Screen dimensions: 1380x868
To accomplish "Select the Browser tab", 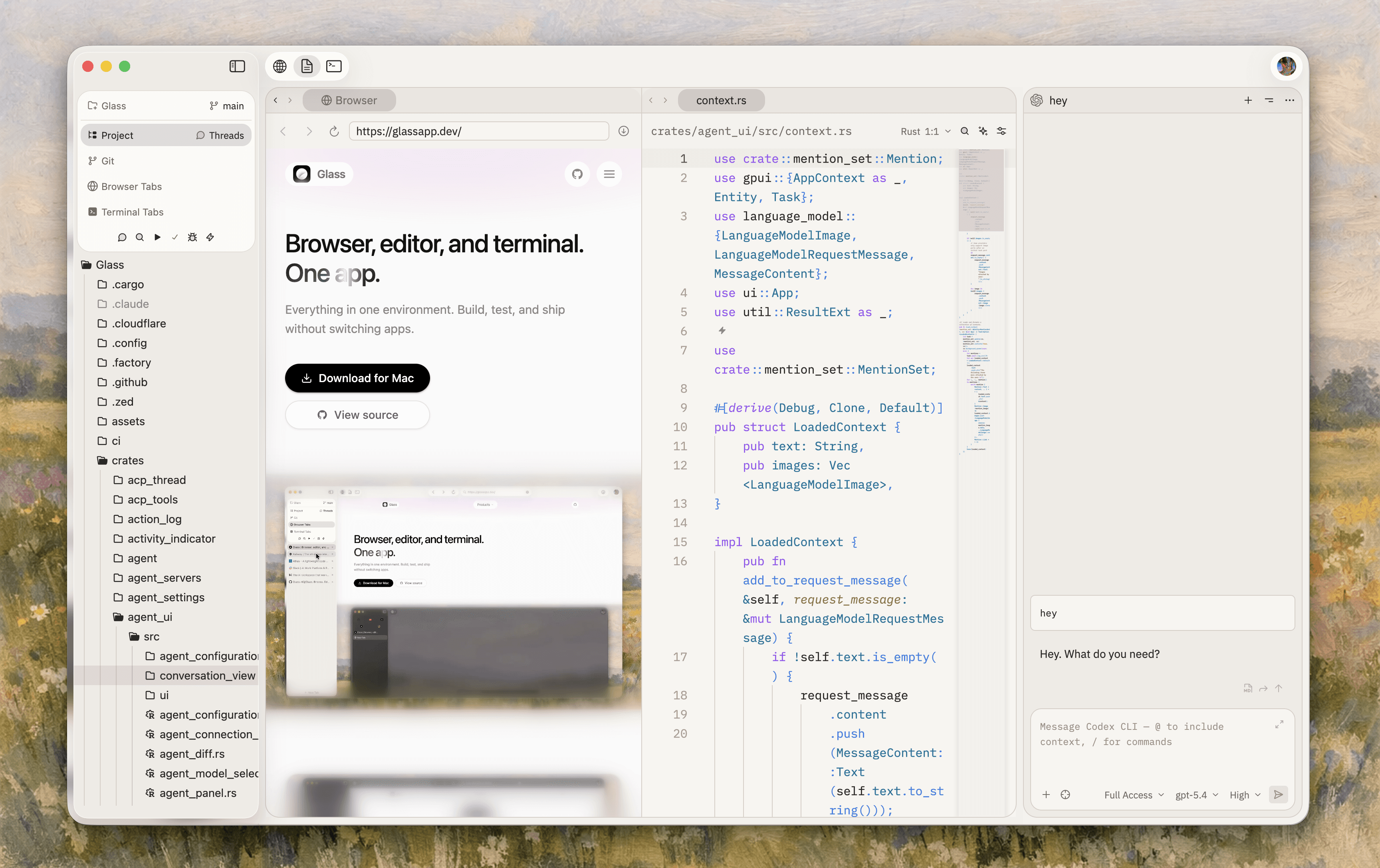I will pyautogui.click(x=349, y=100).
